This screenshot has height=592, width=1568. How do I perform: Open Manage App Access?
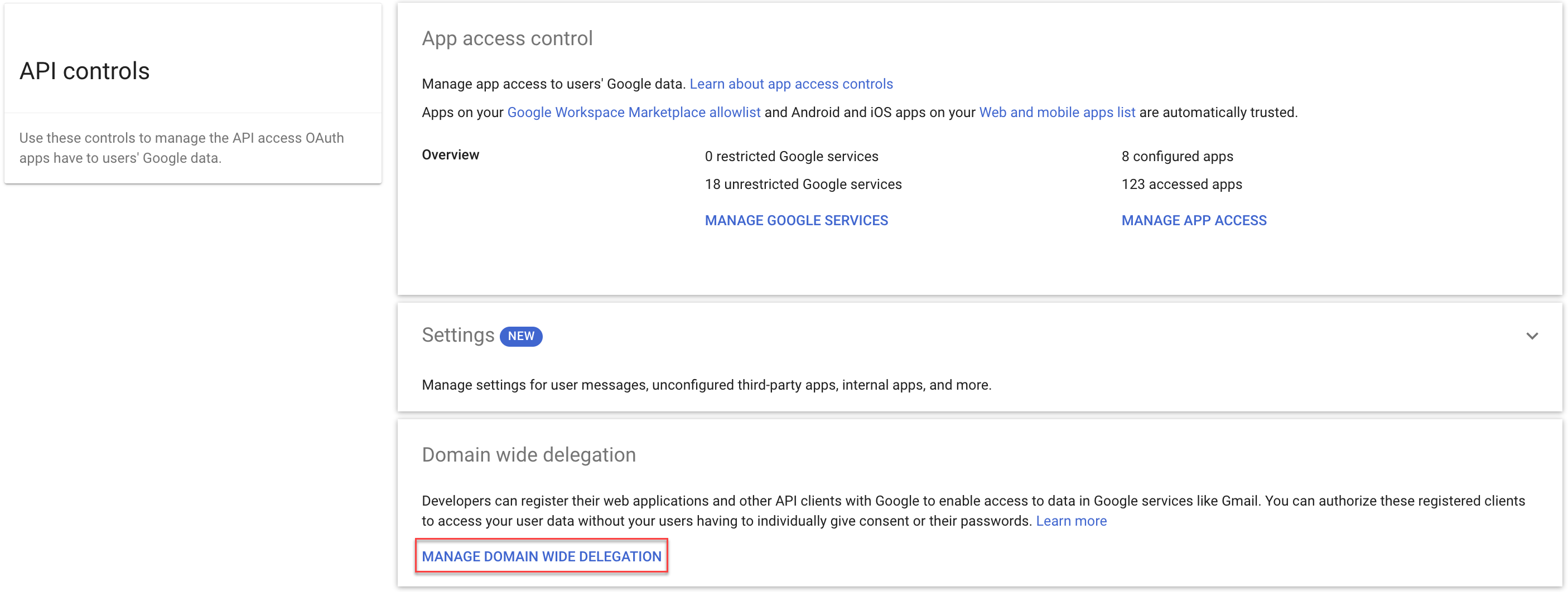coord(1193,220)
